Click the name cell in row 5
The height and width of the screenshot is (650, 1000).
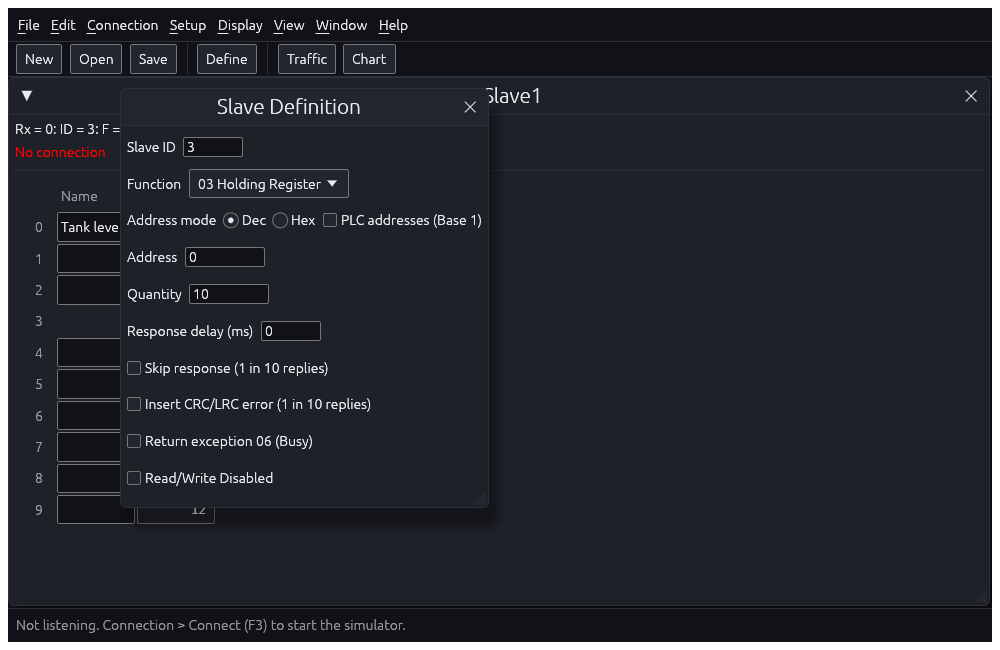point(89,384)
